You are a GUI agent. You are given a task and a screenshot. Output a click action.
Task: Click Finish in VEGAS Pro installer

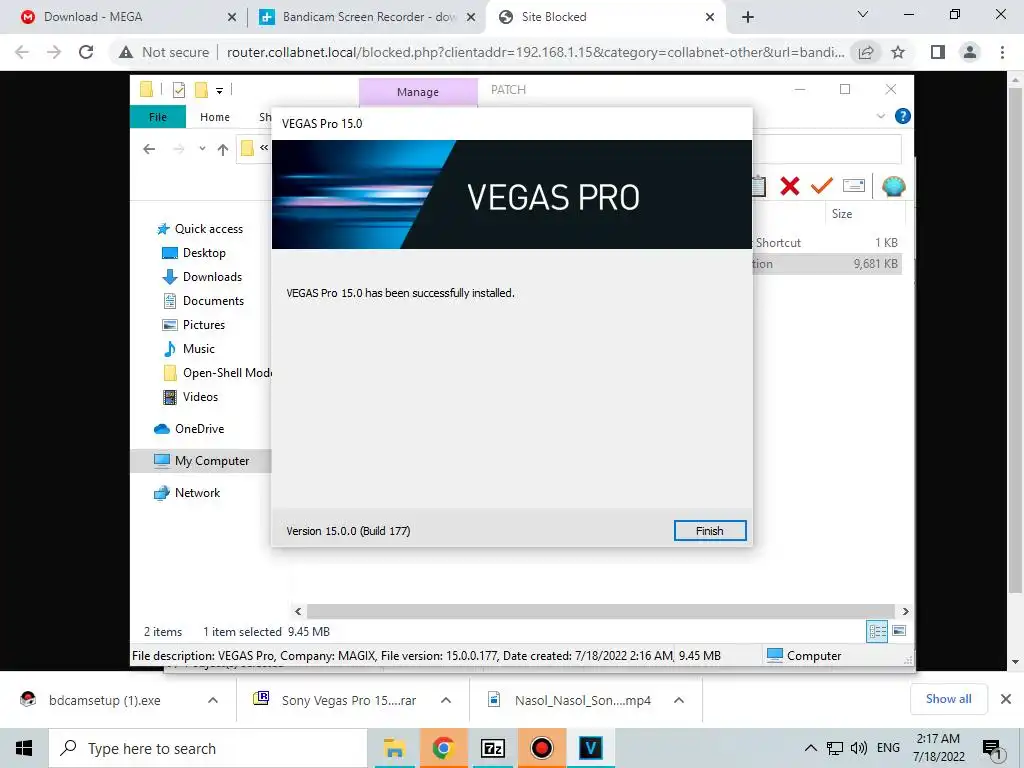(x=710, y=530)
